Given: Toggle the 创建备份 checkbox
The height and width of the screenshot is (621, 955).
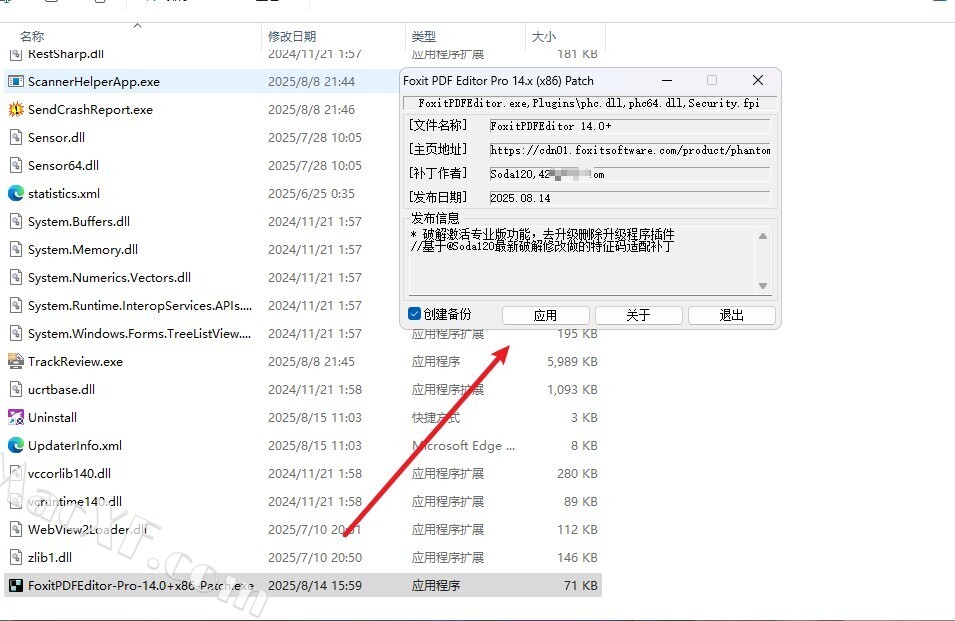Looking at the screenshot, I should coord(415,314).
